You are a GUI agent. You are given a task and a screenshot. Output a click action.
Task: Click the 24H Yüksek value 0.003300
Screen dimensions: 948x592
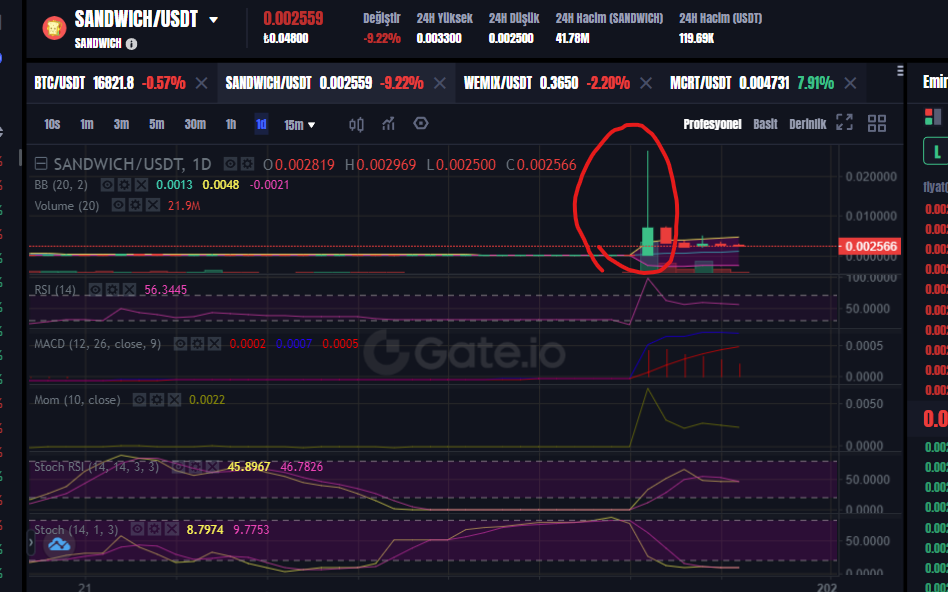point(439,39)
